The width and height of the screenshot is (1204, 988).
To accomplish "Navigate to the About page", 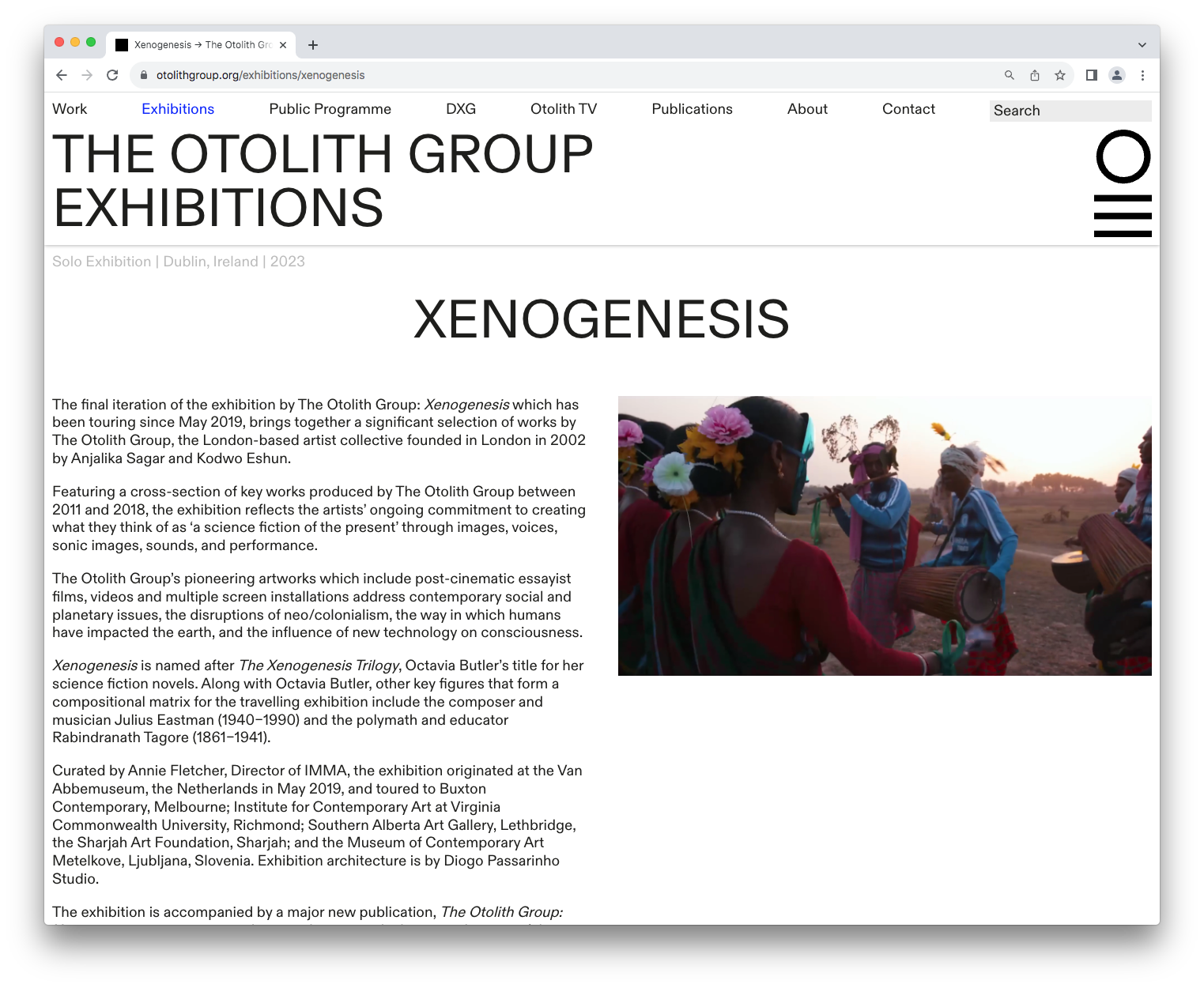I will [x=807, y=109].
